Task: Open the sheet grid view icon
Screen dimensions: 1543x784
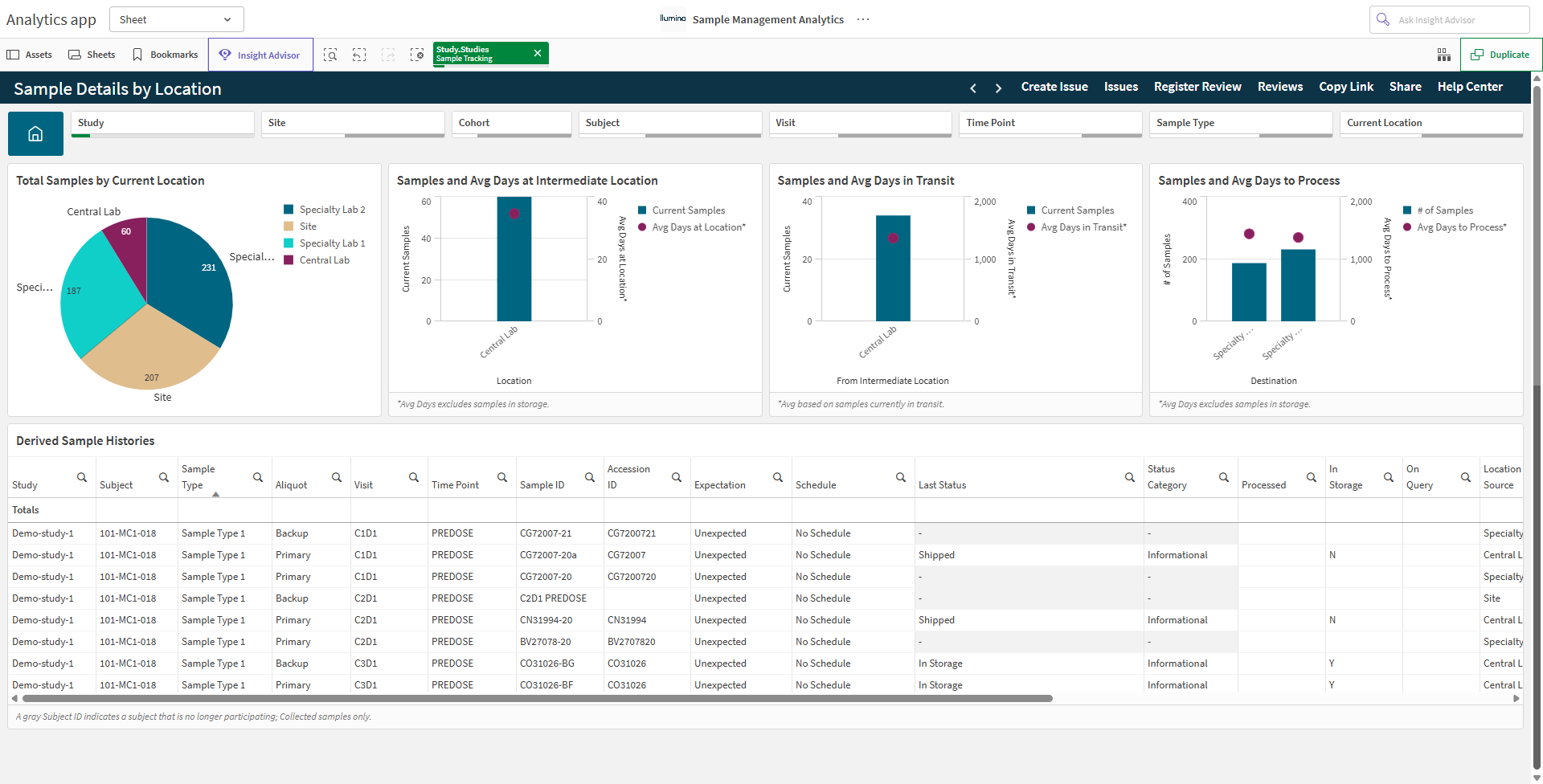Action: click(x=1443, y=55)
